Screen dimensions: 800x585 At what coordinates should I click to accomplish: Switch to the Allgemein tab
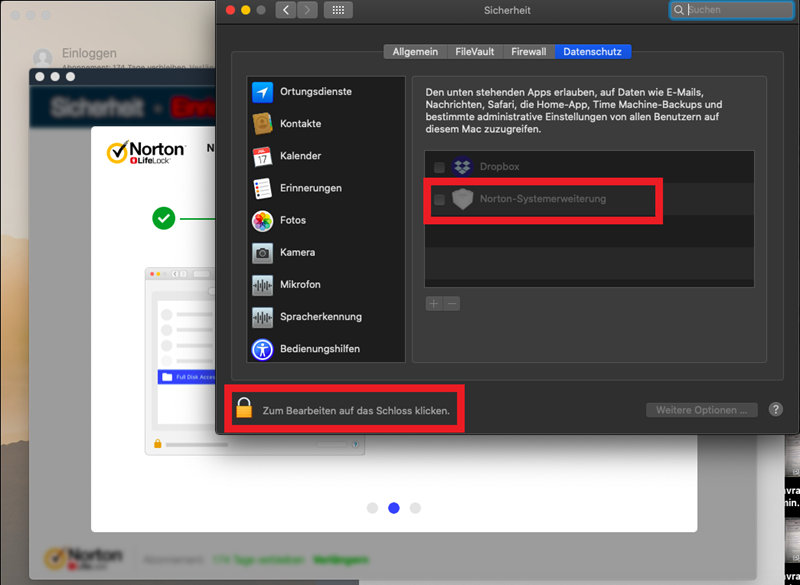[x=415, y=52]
